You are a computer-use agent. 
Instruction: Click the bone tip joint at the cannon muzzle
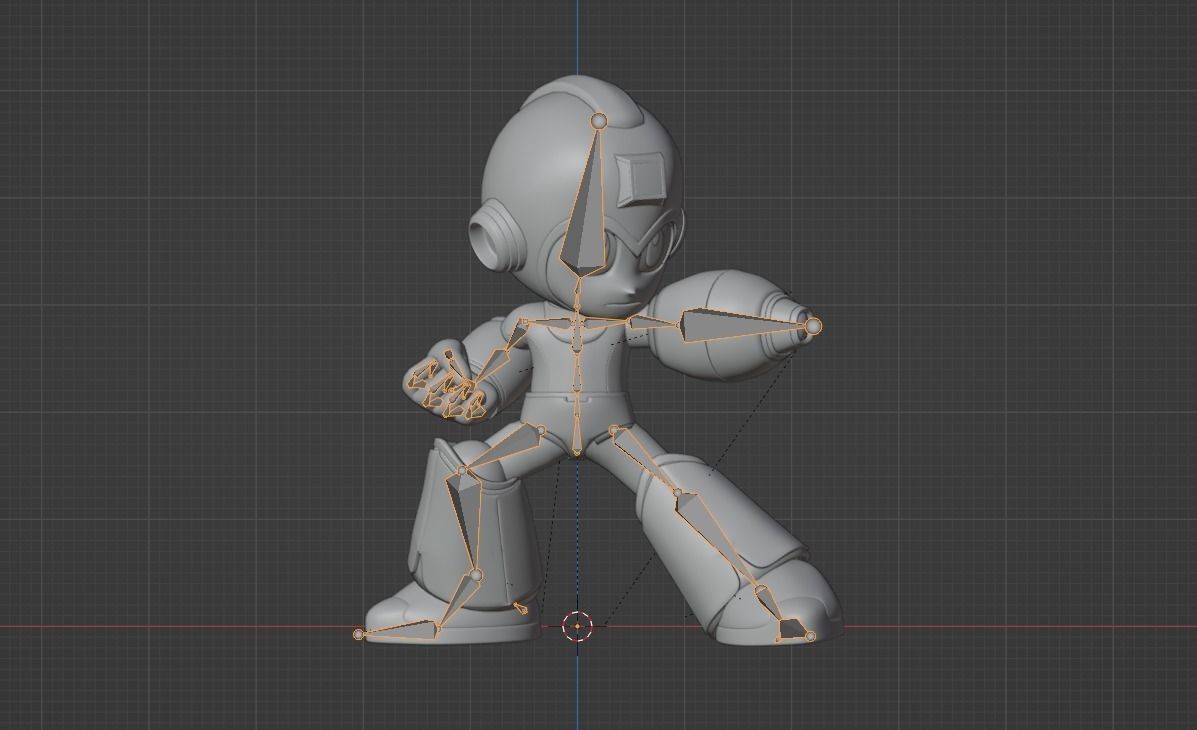coord(814,326)
